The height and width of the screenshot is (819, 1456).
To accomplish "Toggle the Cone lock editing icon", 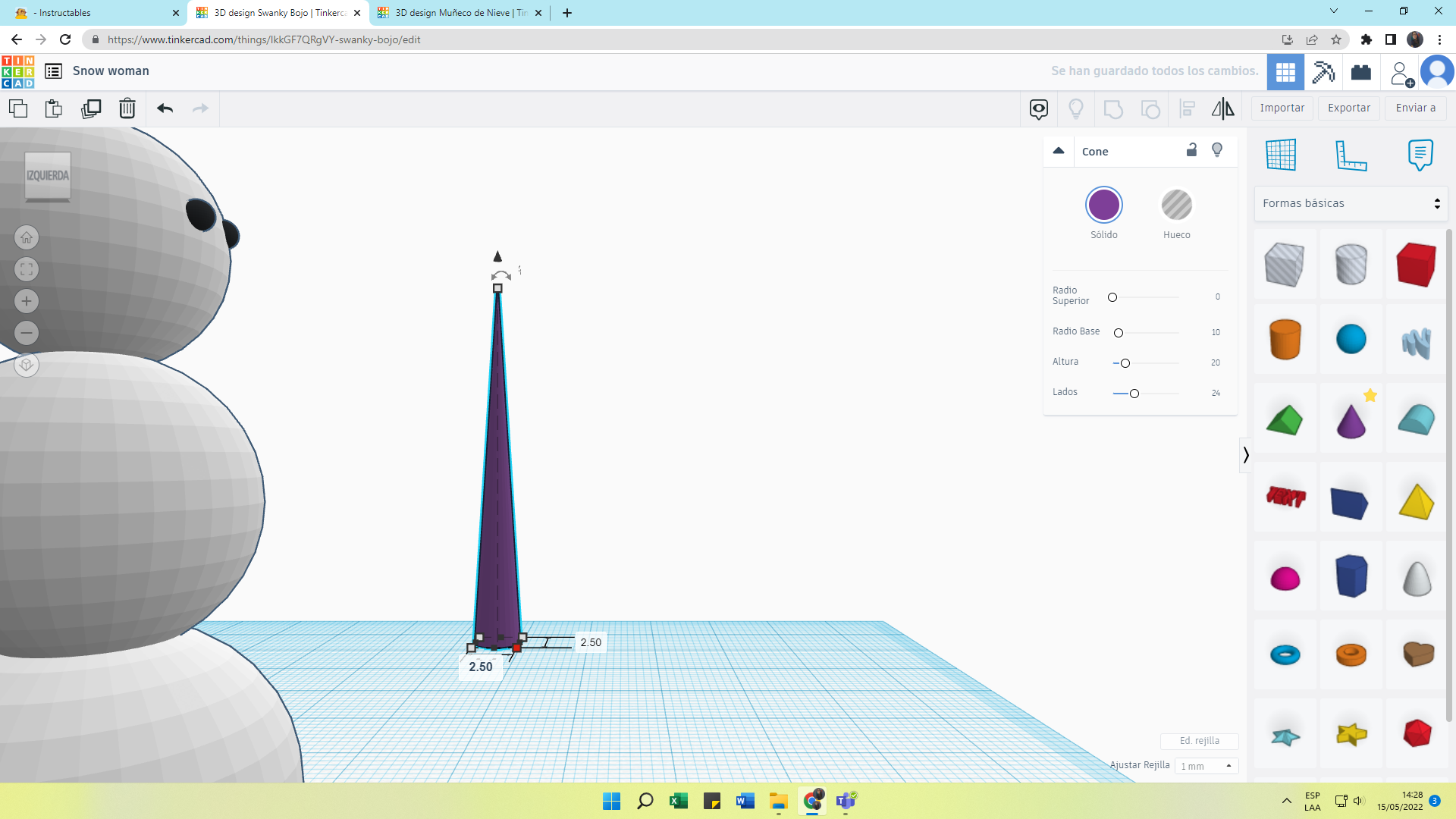I will coord(1191,150).
